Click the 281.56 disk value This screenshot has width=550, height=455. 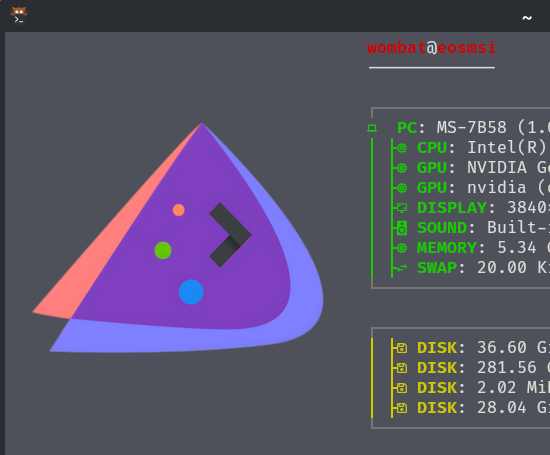point(507,368)
